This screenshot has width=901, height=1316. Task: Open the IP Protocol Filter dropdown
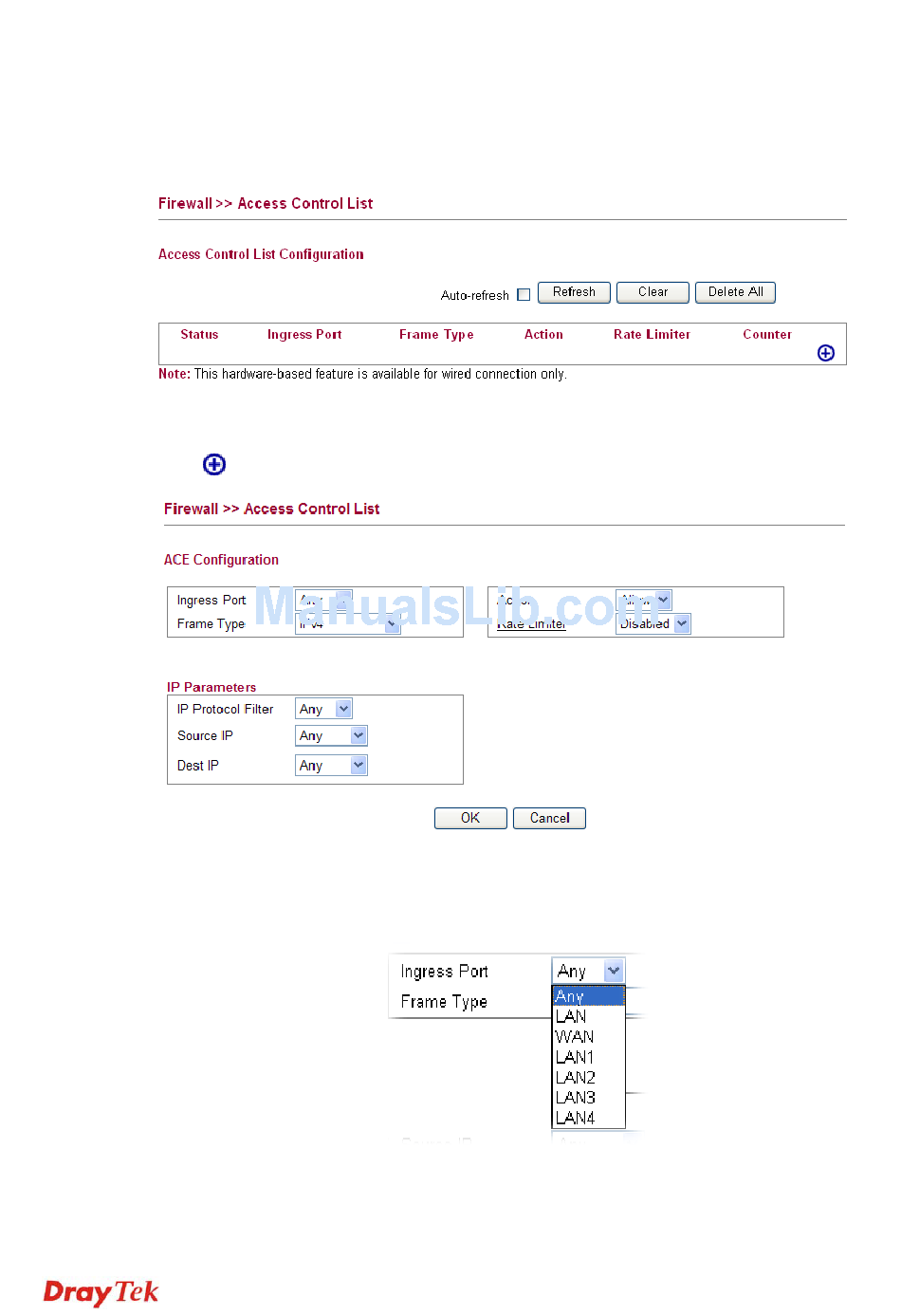click(x=323, y=709)
